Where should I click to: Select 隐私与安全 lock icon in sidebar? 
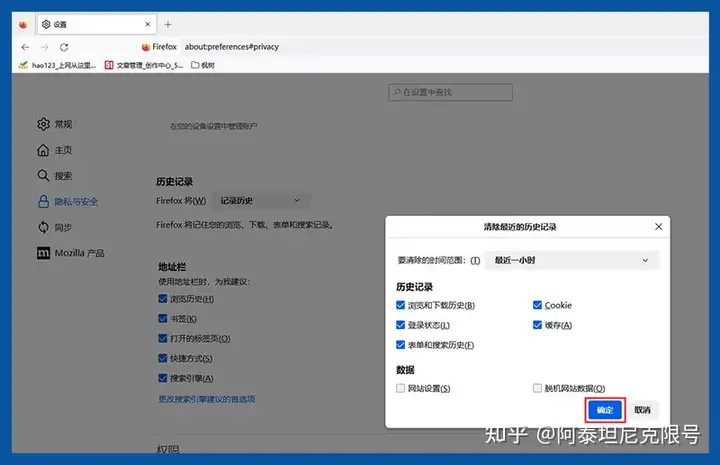click(43, 202)
